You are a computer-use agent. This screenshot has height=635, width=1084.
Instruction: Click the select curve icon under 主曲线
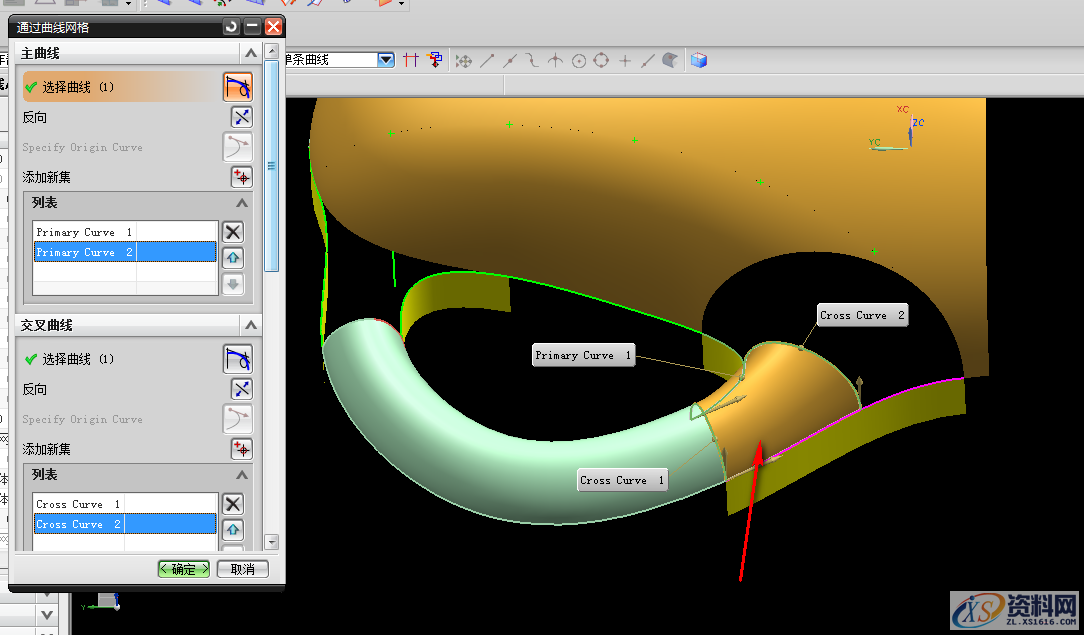pos(237,87)
